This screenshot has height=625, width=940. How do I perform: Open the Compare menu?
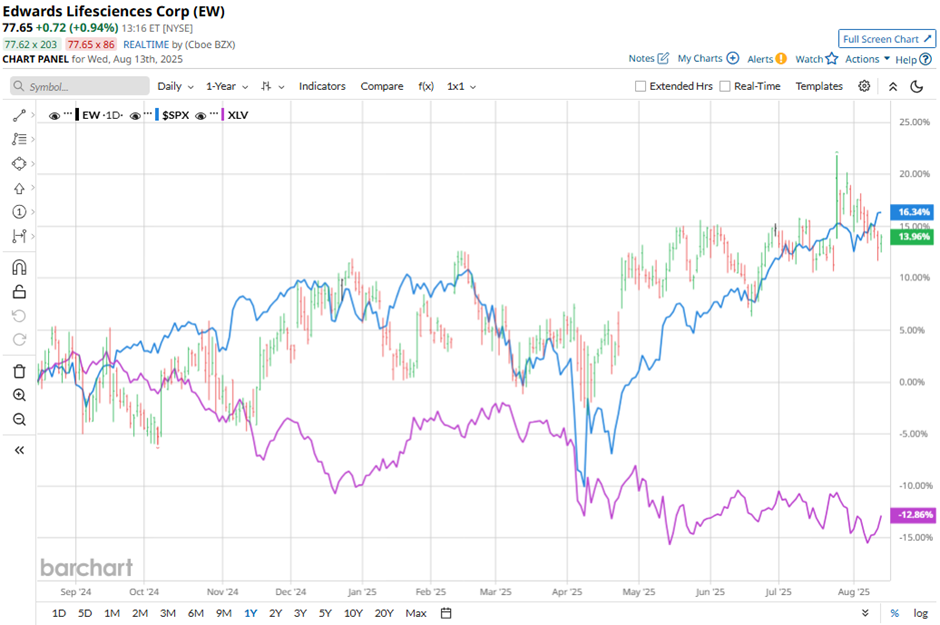click(382, 86)
